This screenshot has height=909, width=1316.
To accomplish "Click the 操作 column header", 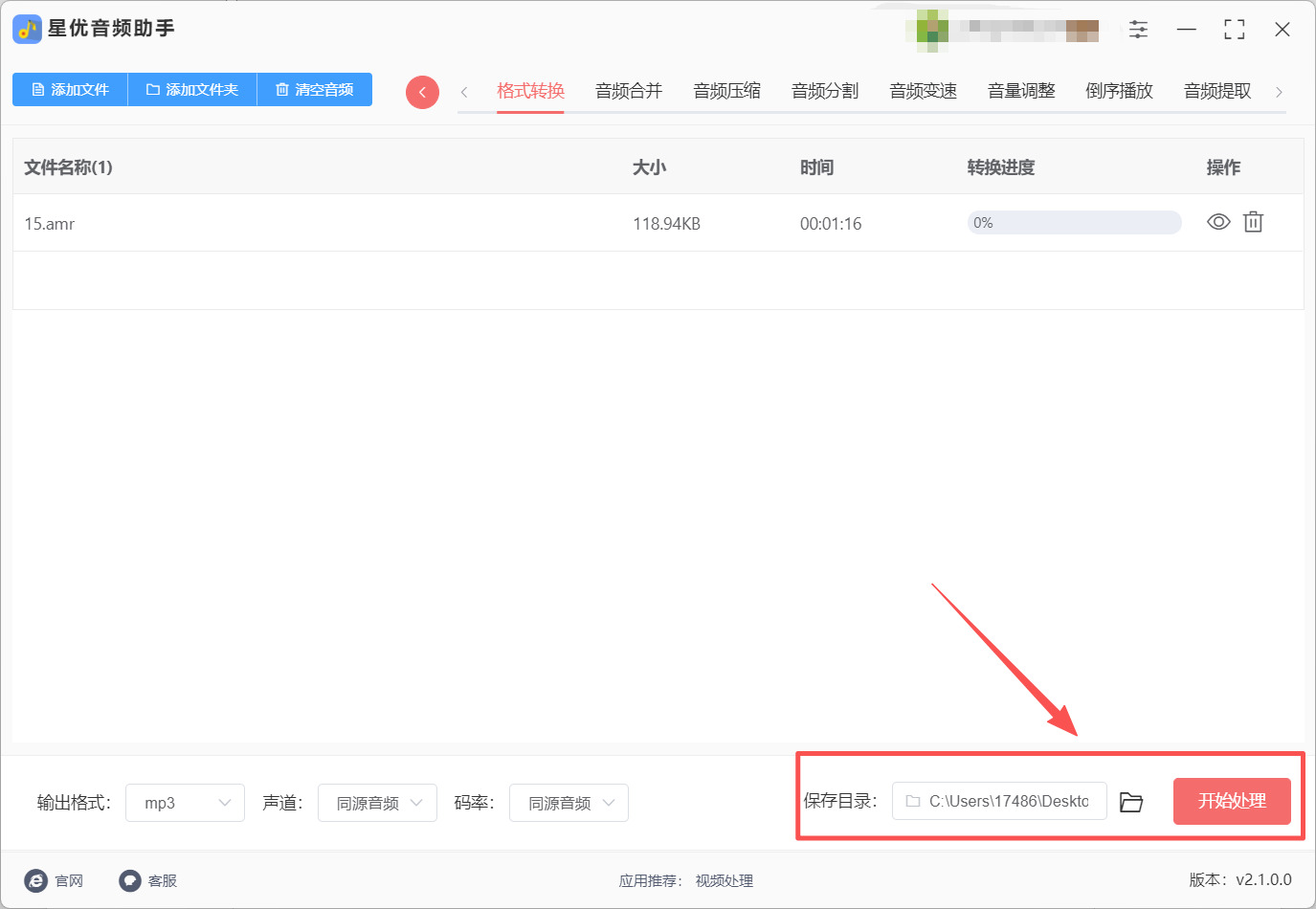I will click(x=1223, y=167).
